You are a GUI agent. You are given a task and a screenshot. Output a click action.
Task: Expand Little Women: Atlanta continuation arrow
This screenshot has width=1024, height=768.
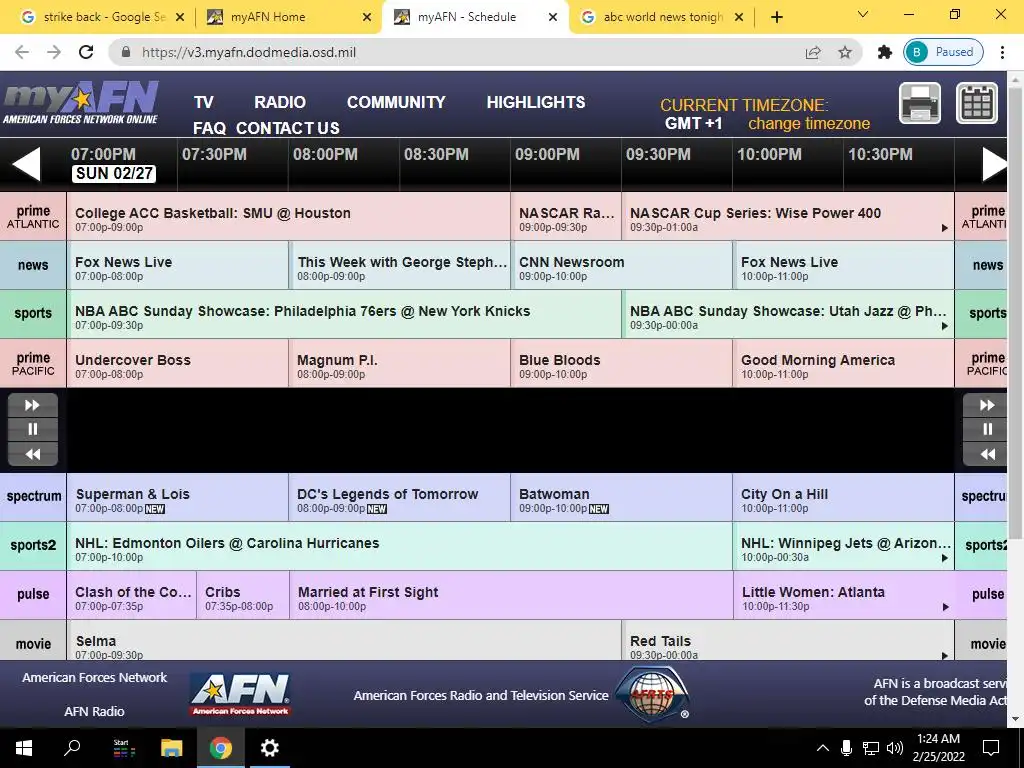tap(944, 607)
